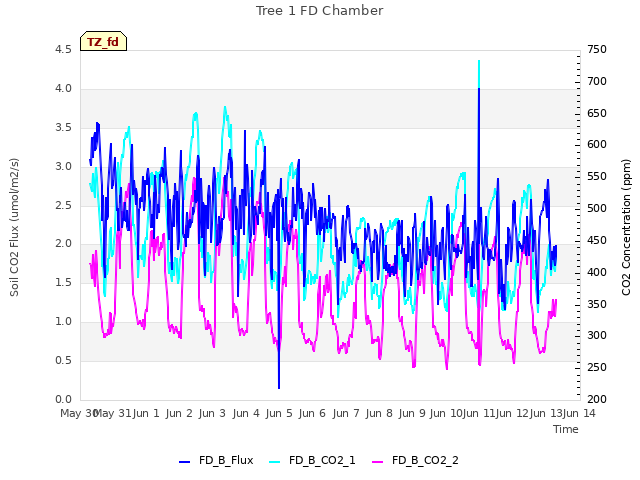Click the Jun 8 x-axis tick label
Image resolution: width=640 pixels, height=480 pixels.
(379, 413)
